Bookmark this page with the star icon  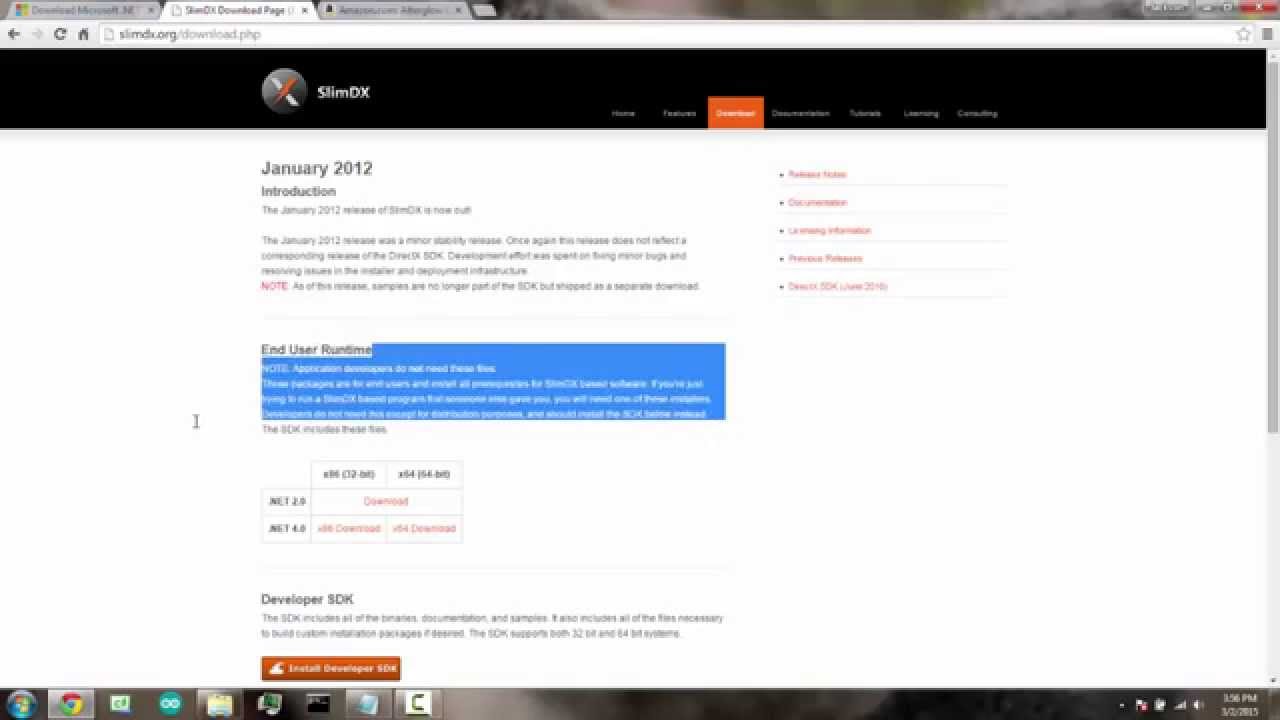[1243, 34]
